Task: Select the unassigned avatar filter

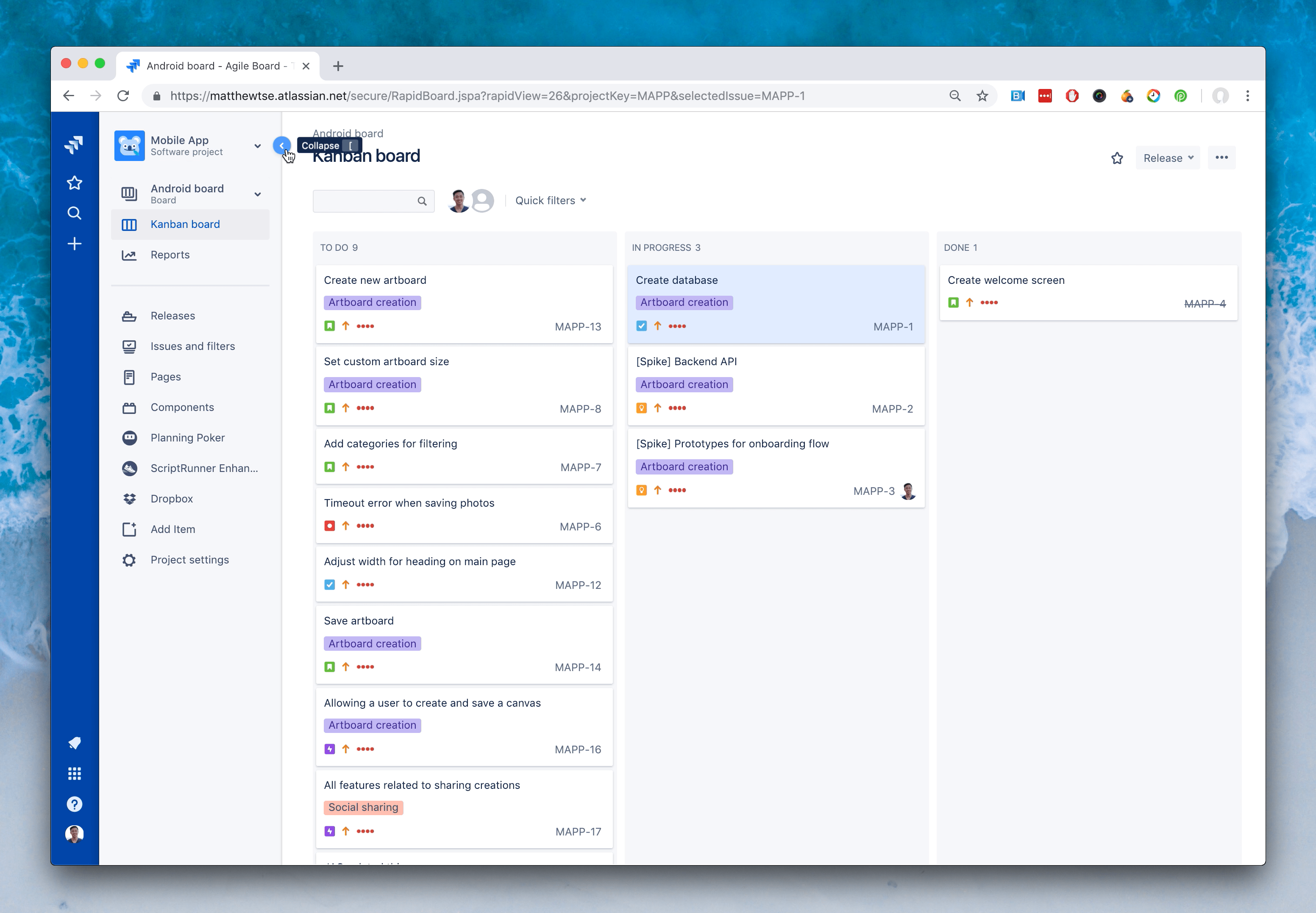Action: [x=482, y=200]
